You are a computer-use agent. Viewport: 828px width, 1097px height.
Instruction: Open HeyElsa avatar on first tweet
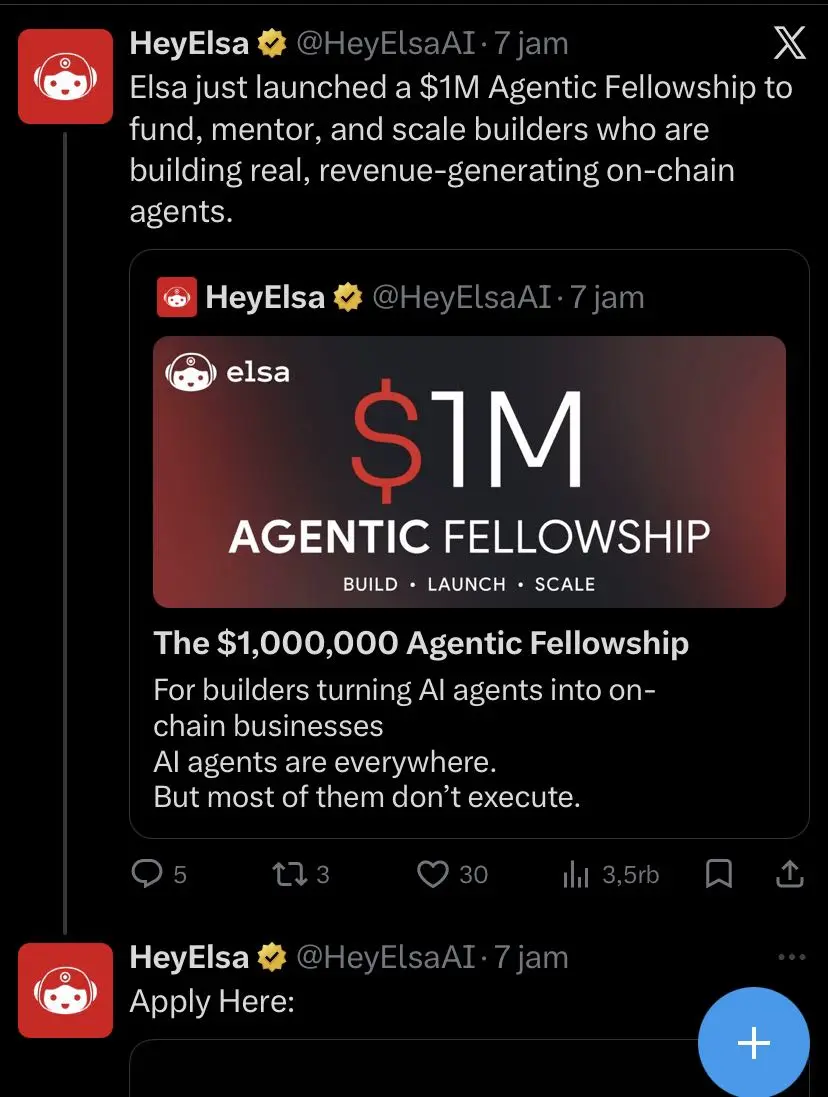pyautogui.click(x=66, y=76)
